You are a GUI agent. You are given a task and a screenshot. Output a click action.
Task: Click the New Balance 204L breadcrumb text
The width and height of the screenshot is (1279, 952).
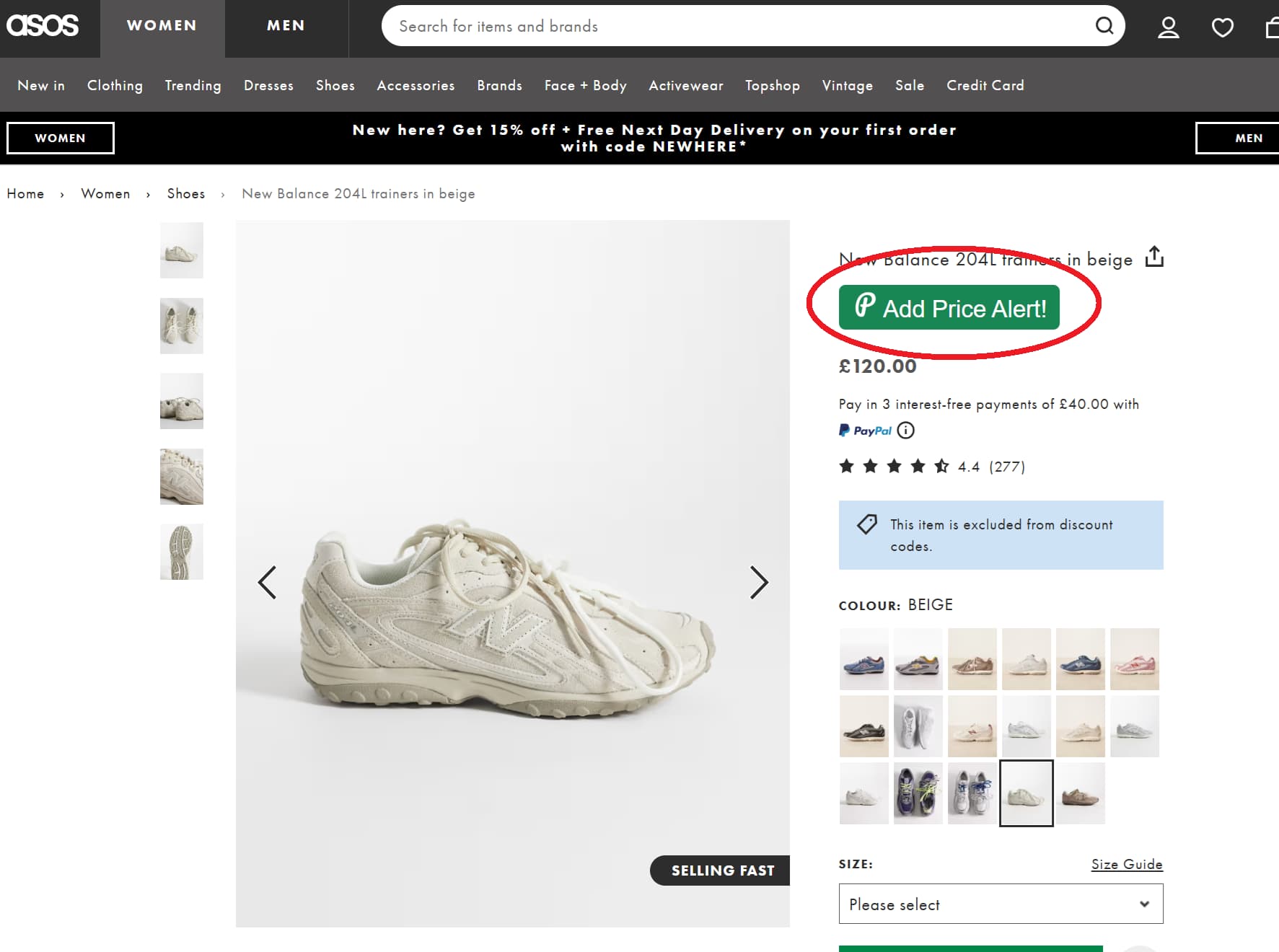click(359, 193)
